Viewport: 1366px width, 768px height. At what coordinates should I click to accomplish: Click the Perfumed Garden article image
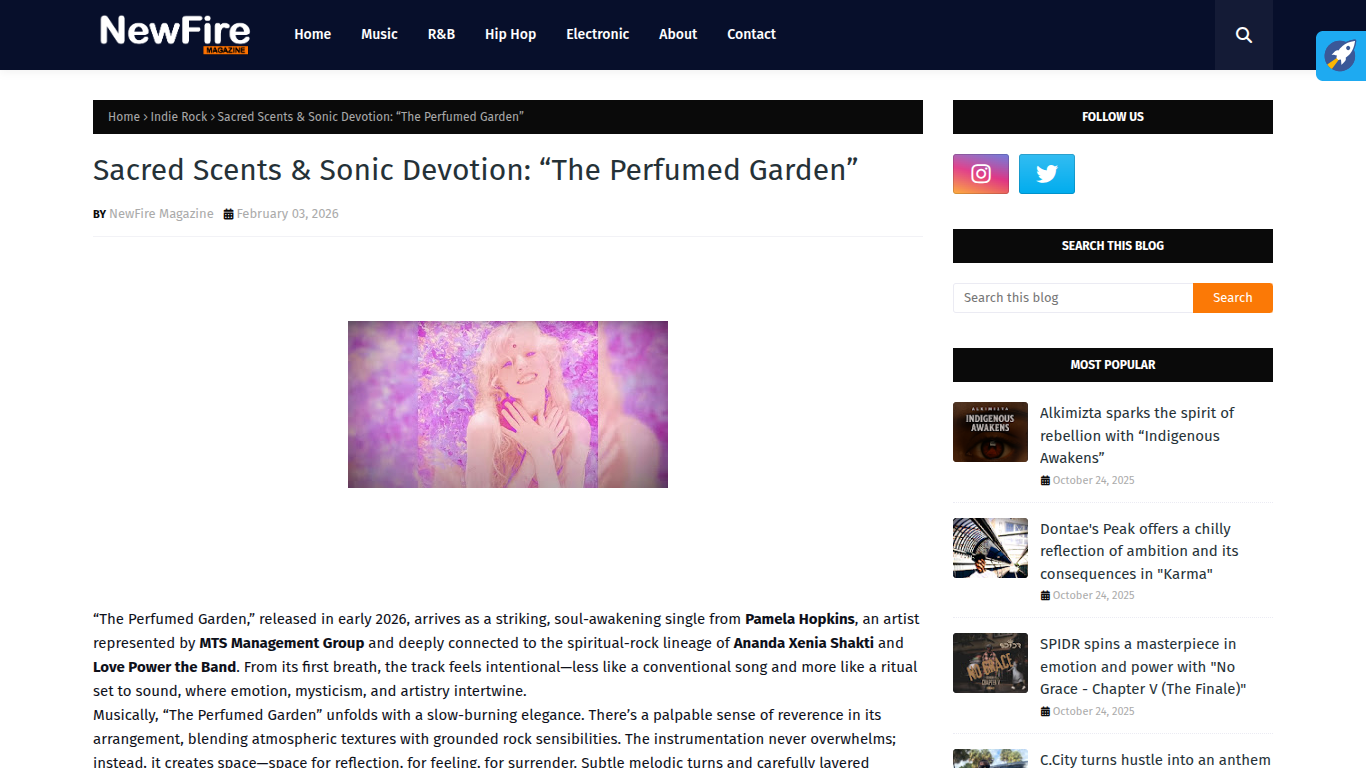click(x=508, y=404)
